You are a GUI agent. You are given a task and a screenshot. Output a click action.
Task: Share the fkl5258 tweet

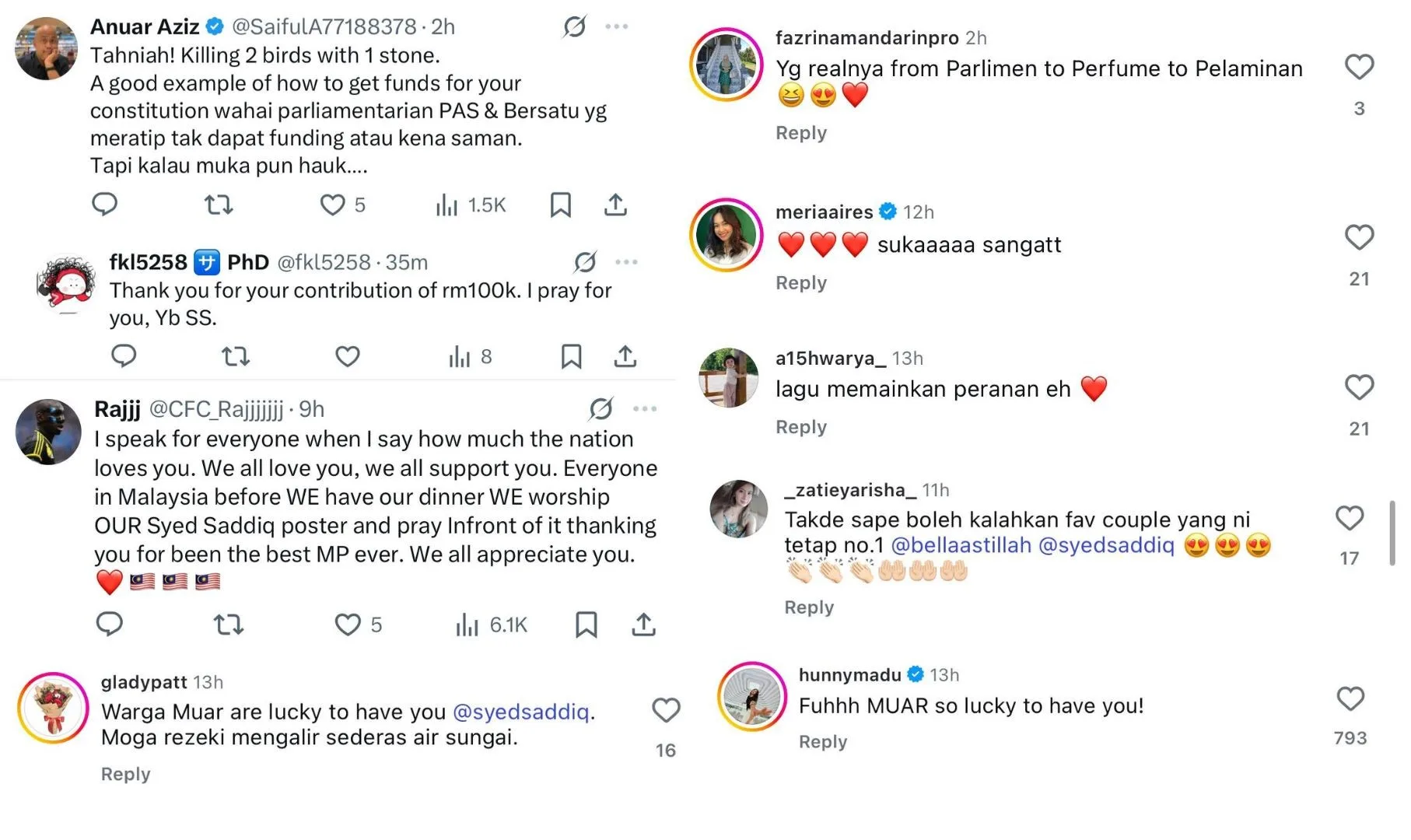click(x=625, y=356)
